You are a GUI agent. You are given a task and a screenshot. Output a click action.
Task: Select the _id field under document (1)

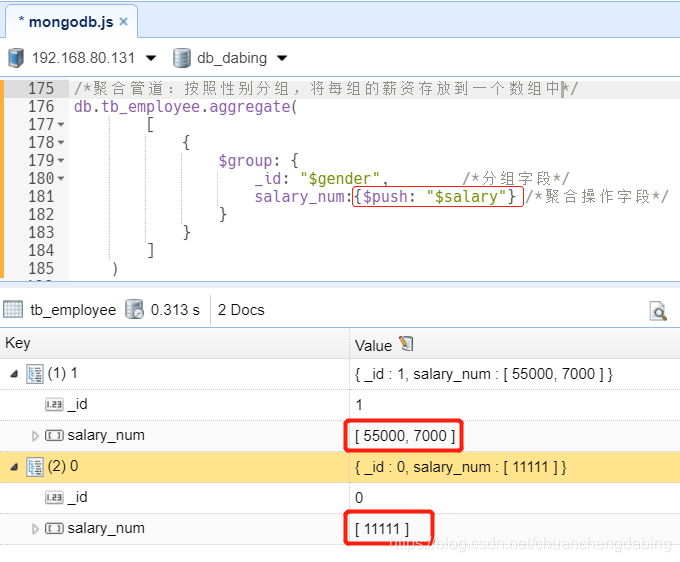coord(78,404)
